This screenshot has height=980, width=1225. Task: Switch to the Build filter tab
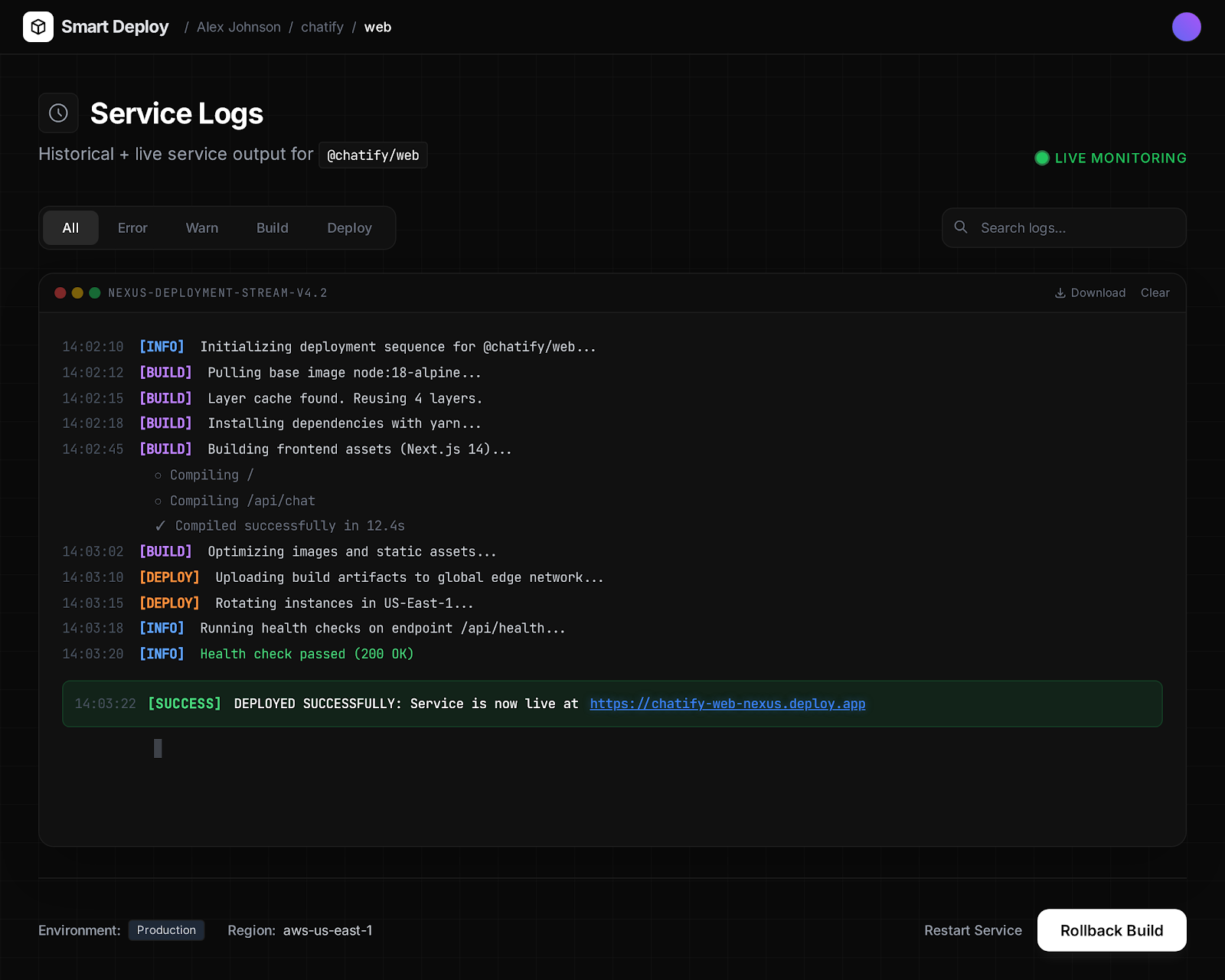[x=272, y=227]
